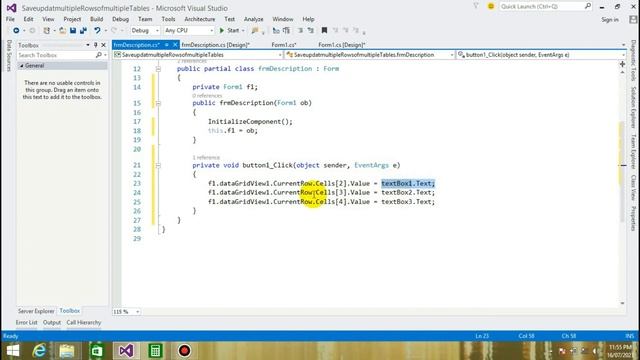Click the Navigate Backward toolbar icon
Image resolution: width=640 pixels, height=360 pixels.
(x=16, y=31)
